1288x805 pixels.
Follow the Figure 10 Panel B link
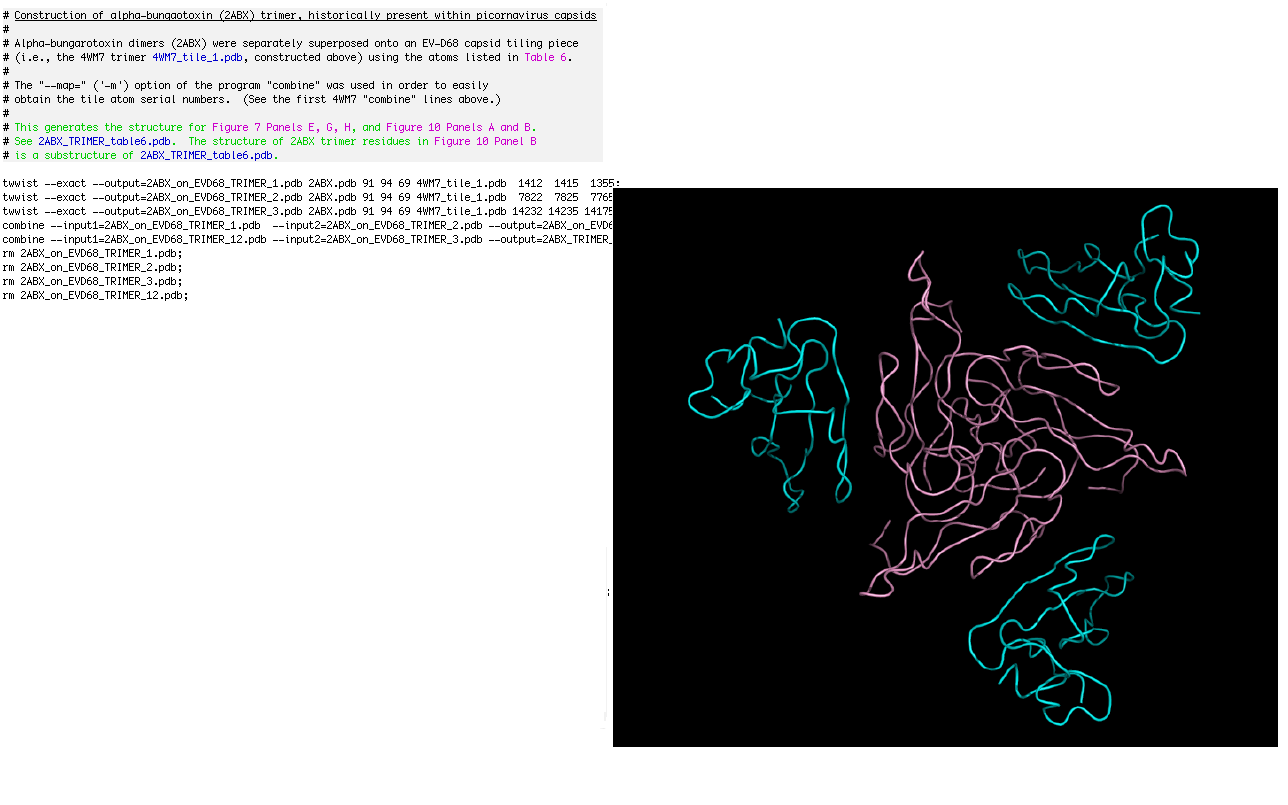point(485,141)
